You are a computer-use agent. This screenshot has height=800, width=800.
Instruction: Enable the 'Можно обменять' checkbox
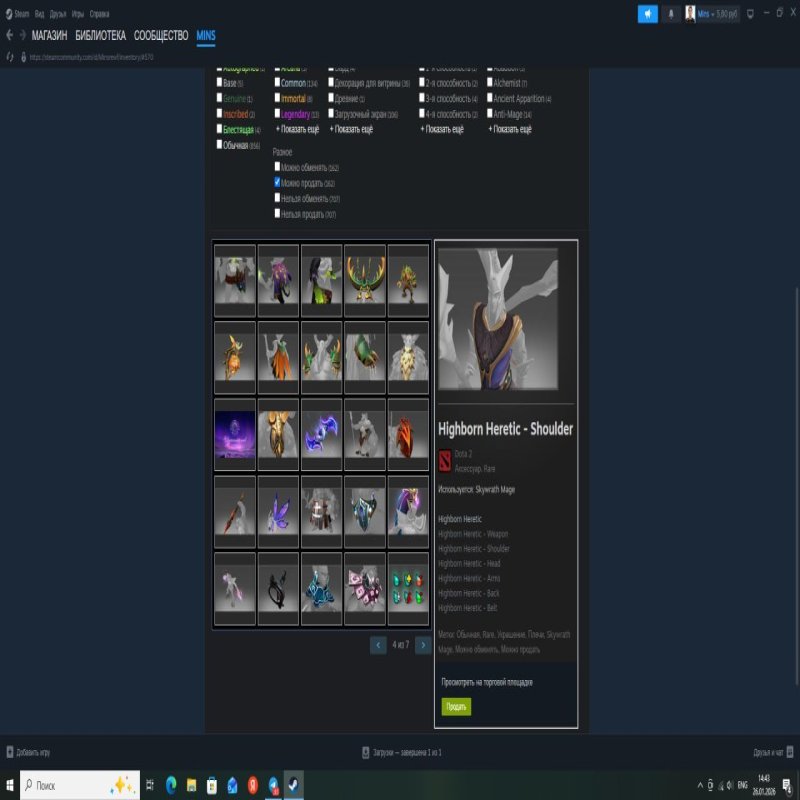(x=278, y=167)
